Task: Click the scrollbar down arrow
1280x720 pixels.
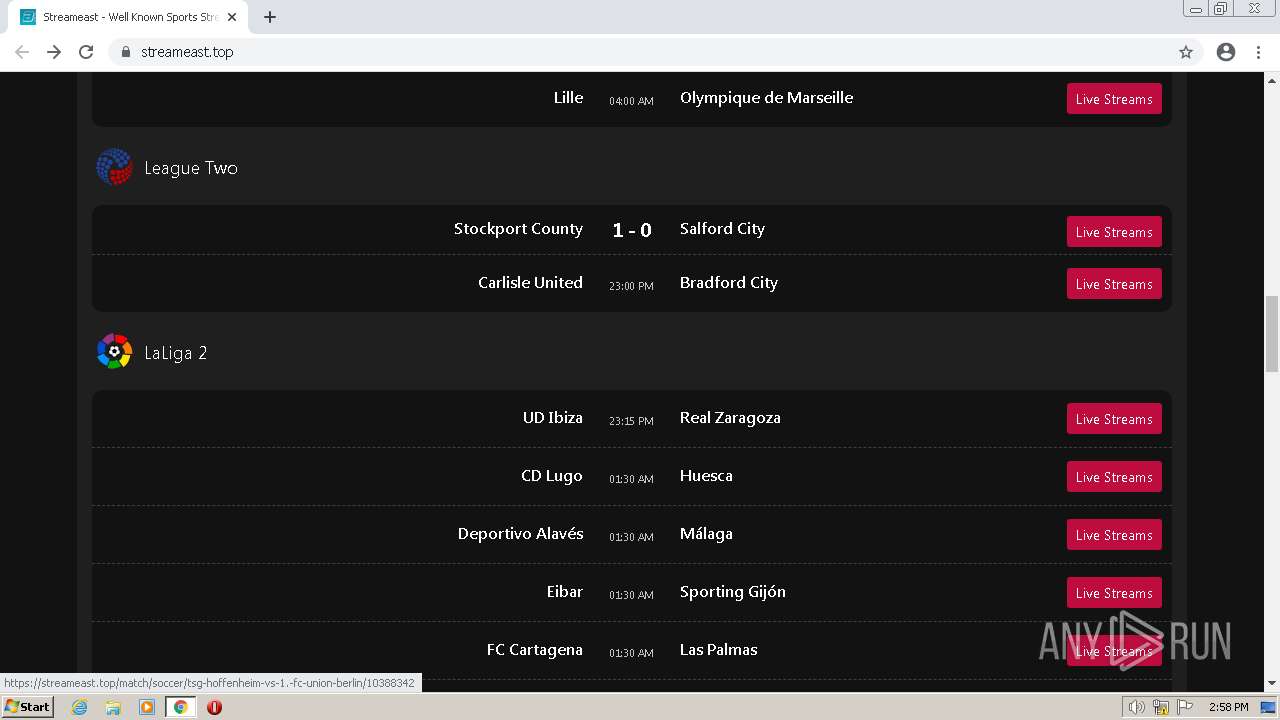Action: click(1272, 683)
